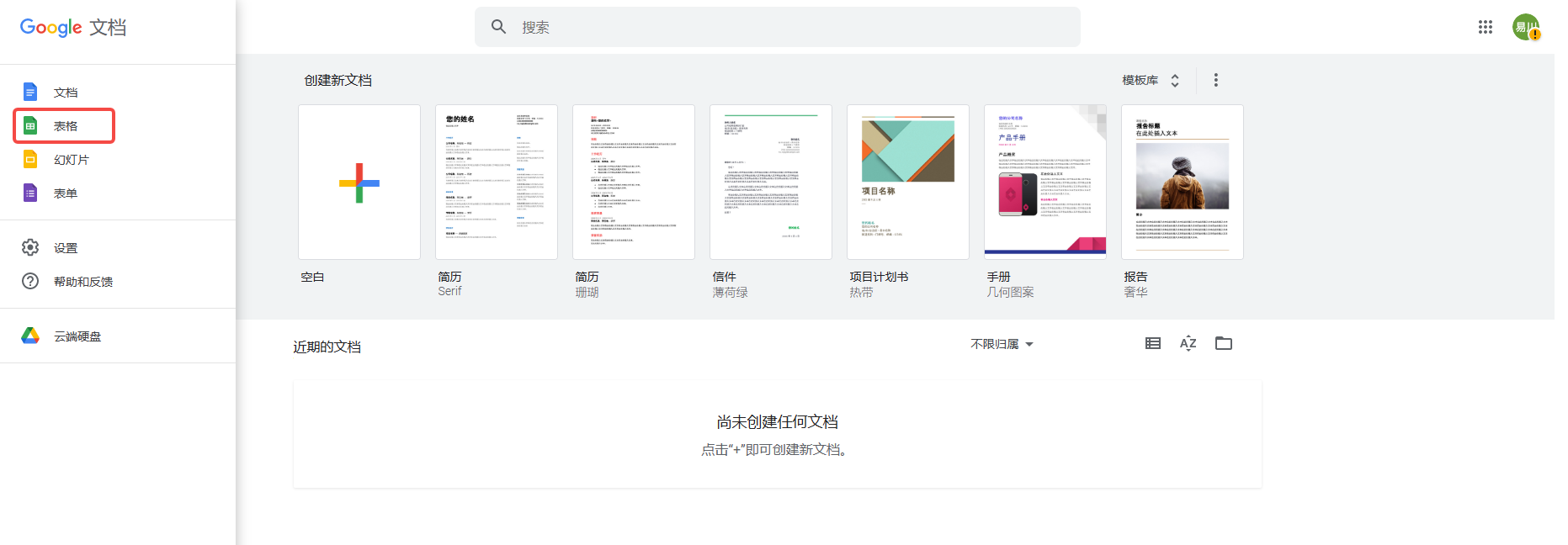Open 表格 in the sidebar menu
1568x545 pixels.
tap(65, 126)
